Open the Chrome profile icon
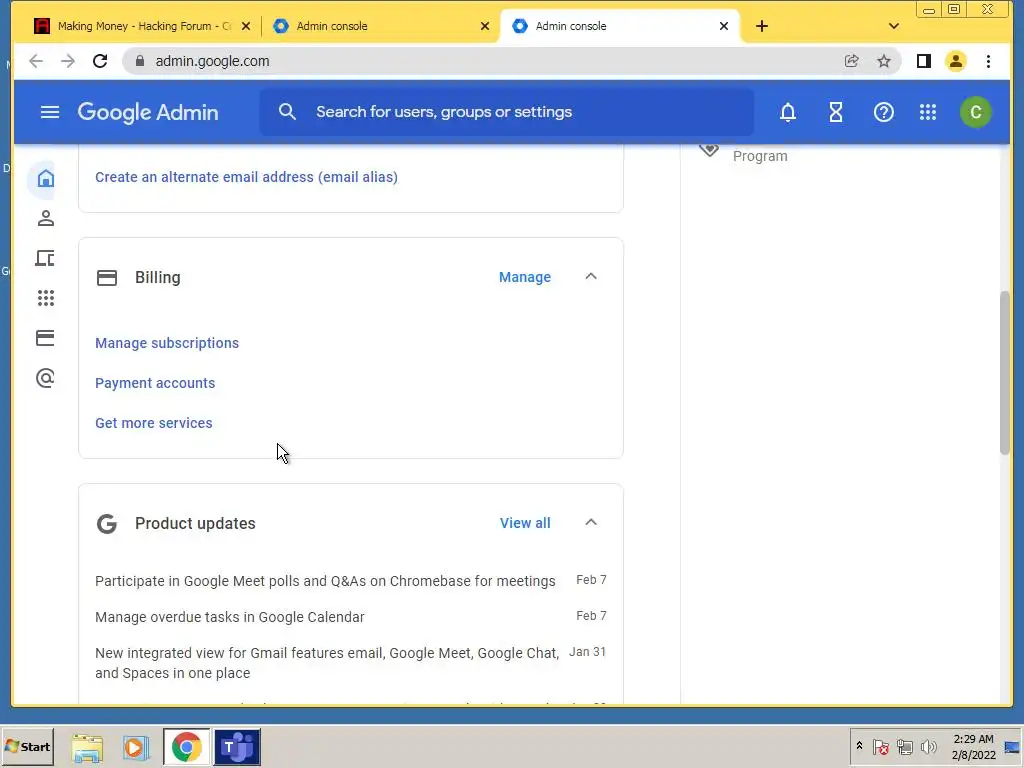The height and width of the screenshot is (768, 1024). click(955, 61)
